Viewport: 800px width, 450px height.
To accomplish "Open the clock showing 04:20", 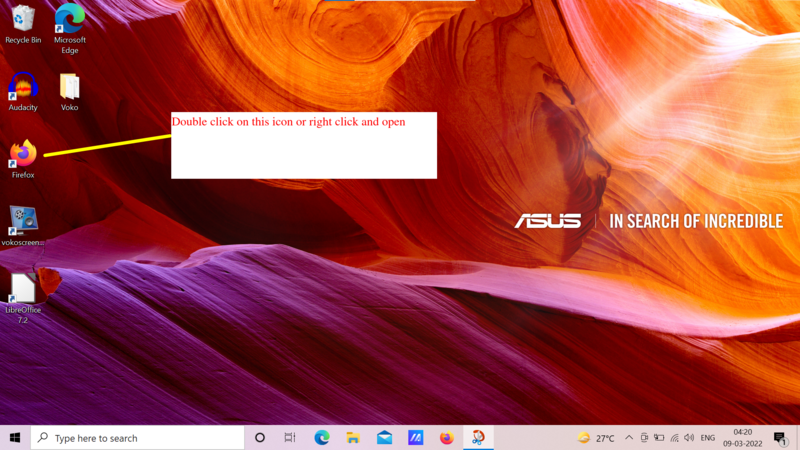I will coord(742,438).
